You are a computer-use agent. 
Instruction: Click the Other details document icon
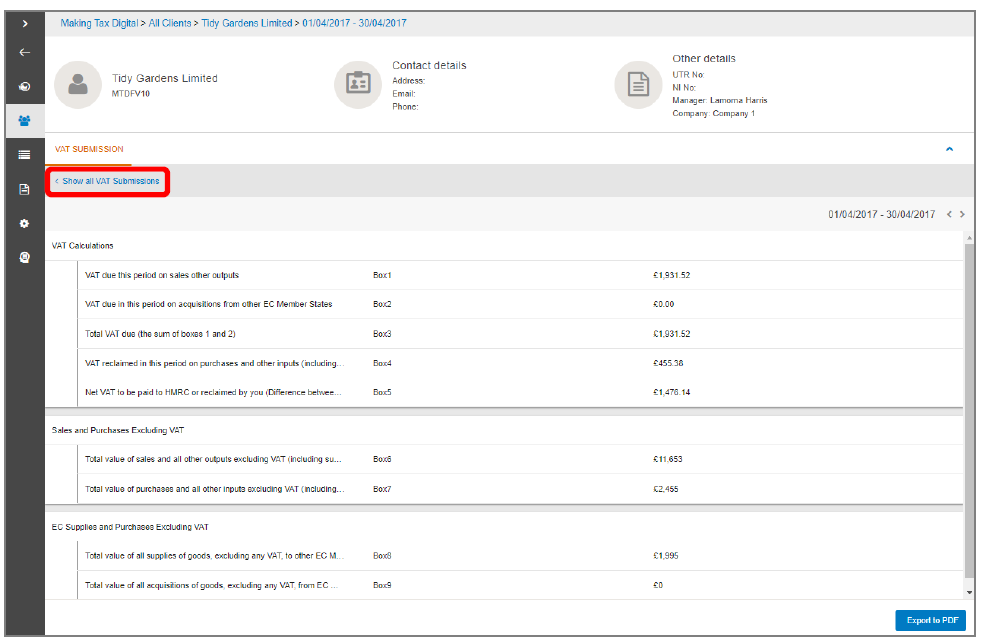638,85
